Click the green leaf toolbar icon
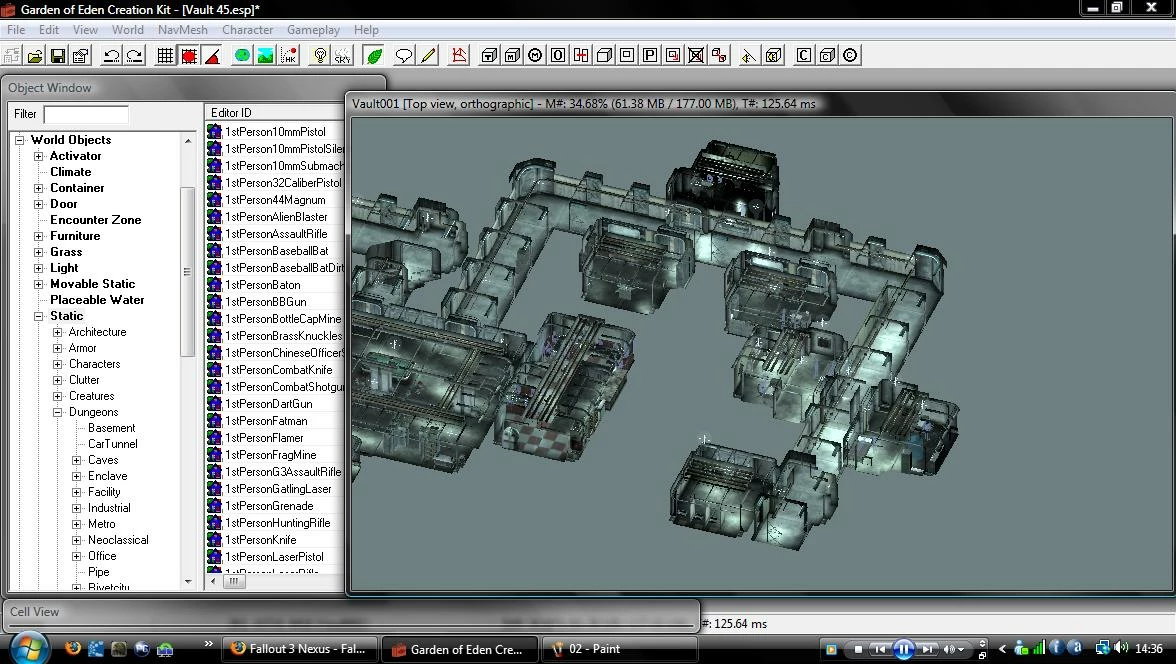 coord(374,56)
